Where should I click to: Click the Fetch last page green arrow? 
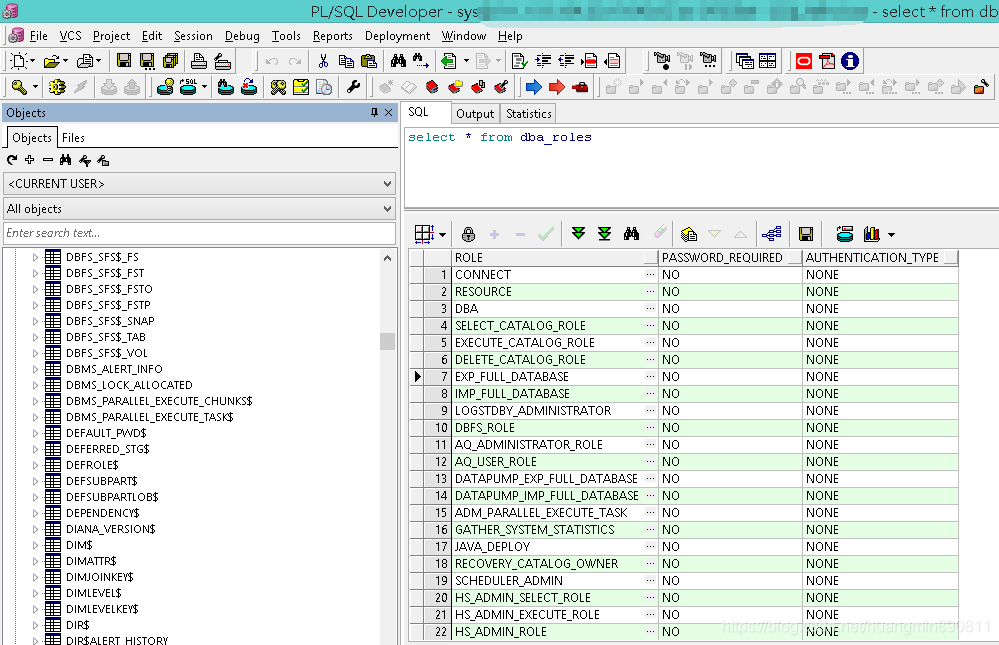pos(605,234)
